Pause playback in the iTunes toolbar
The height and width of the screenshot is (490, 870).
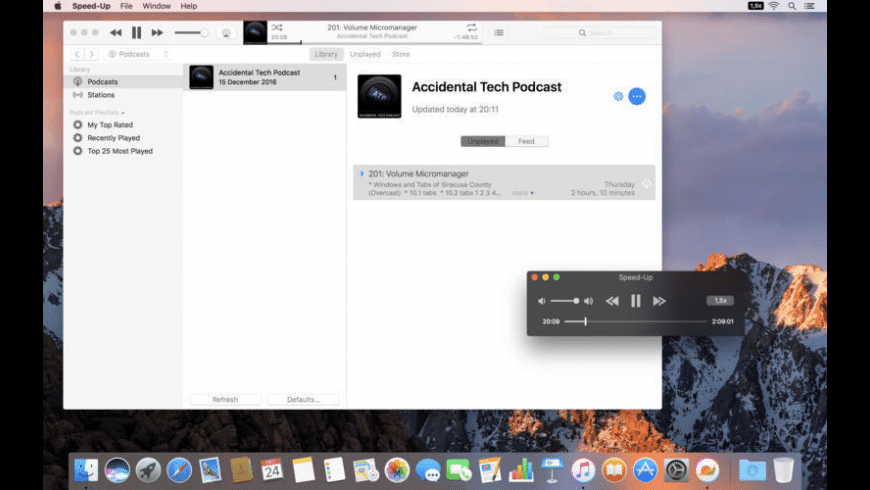click(136, 33)
